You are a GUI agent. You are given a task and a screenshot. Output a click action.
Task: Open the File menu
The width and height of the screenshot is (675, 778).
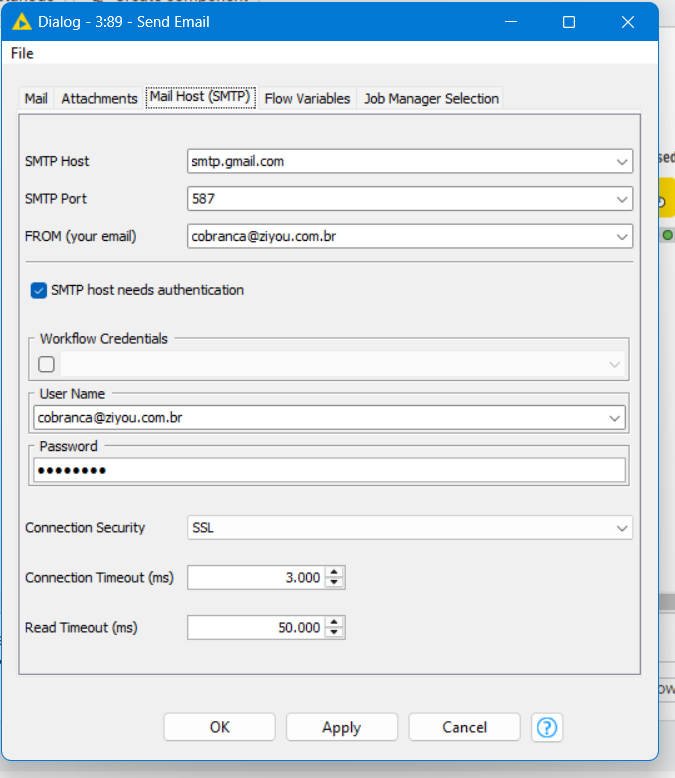click(x=22, y=53)
